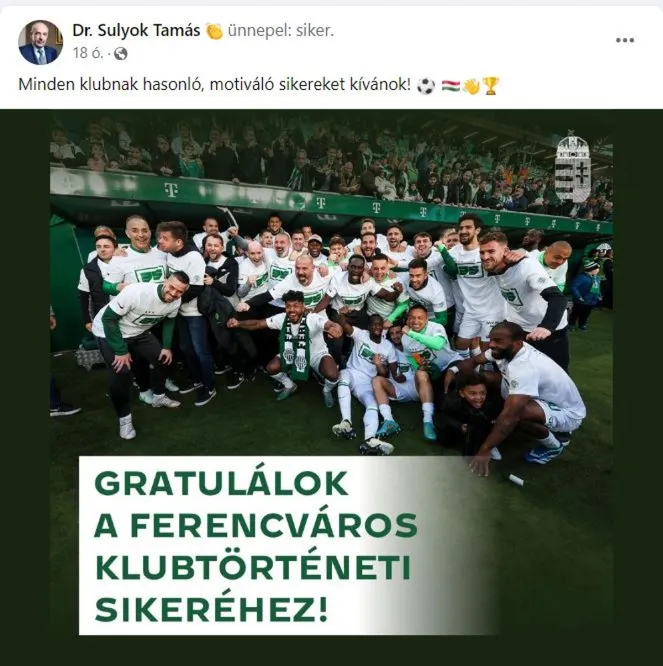The height and width of the screenshot is (666, 663).
Task: Click the Dr. Sulyok Tamás name link
Action: point(136,31)
